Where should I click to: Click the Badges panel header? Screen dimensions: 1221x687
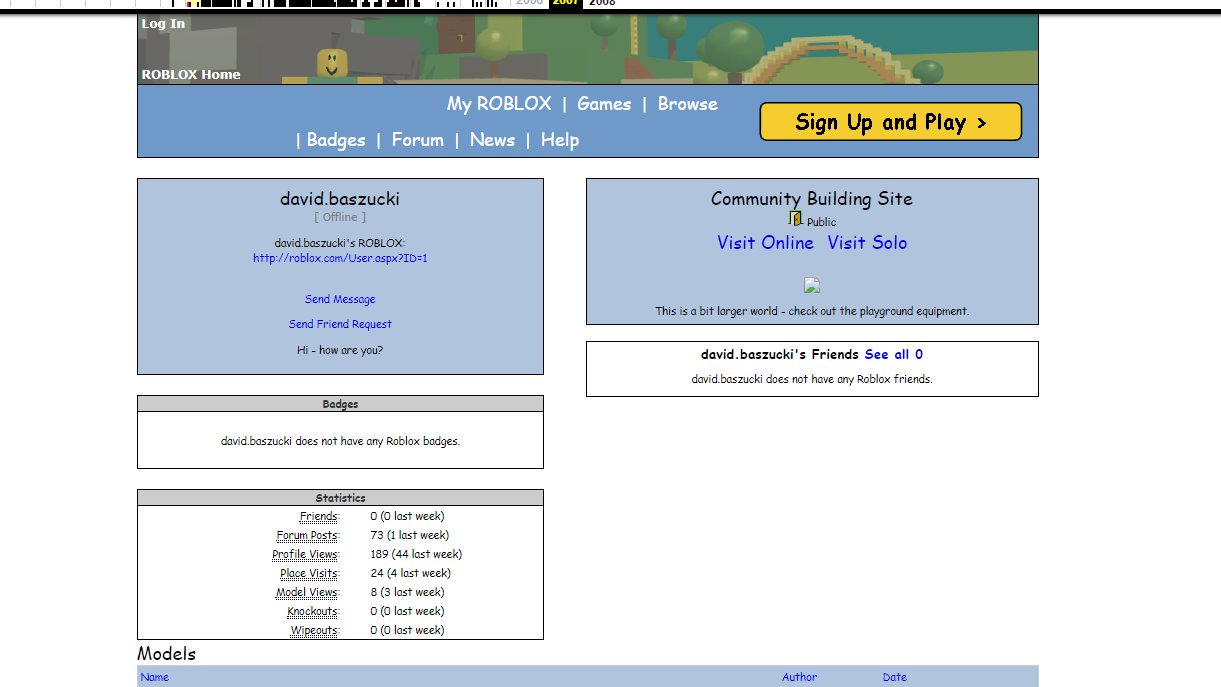pyautogui.click(x=340, y=404)
